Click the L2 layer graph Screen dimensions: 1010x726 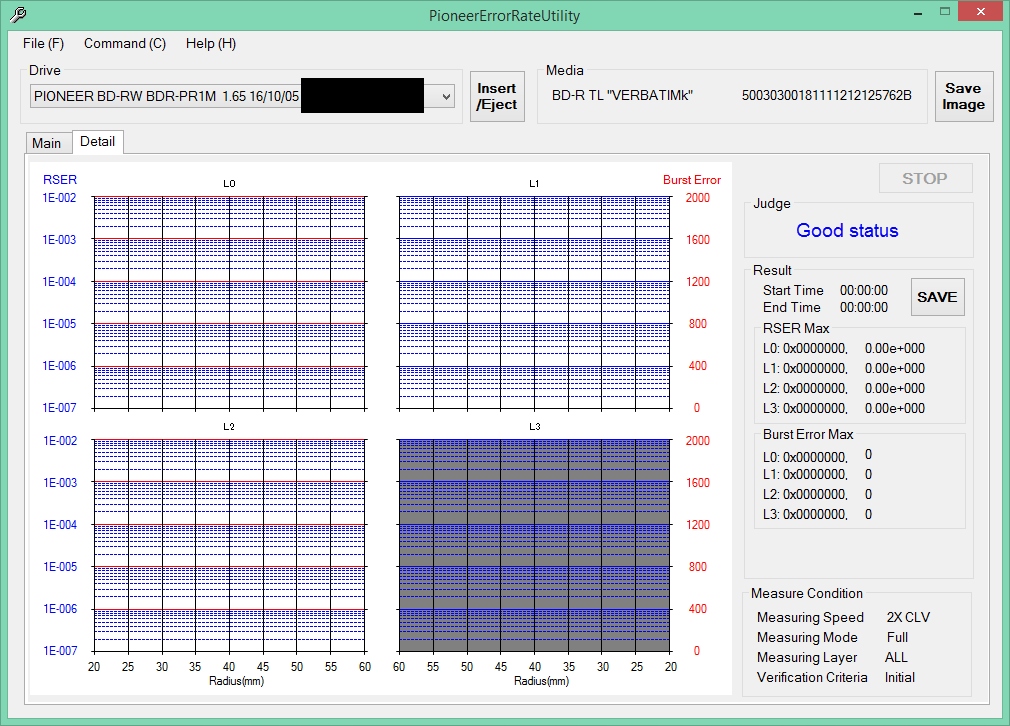[x=229, y=545]
